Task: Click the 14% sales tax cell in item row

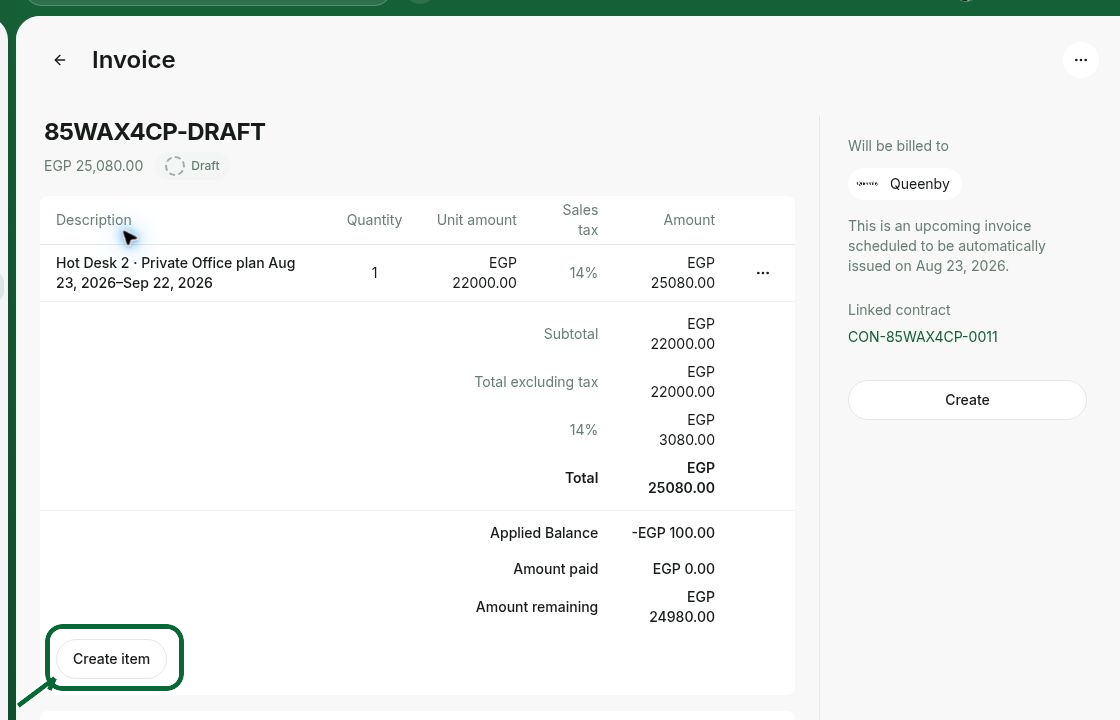Action: point(583,273)
